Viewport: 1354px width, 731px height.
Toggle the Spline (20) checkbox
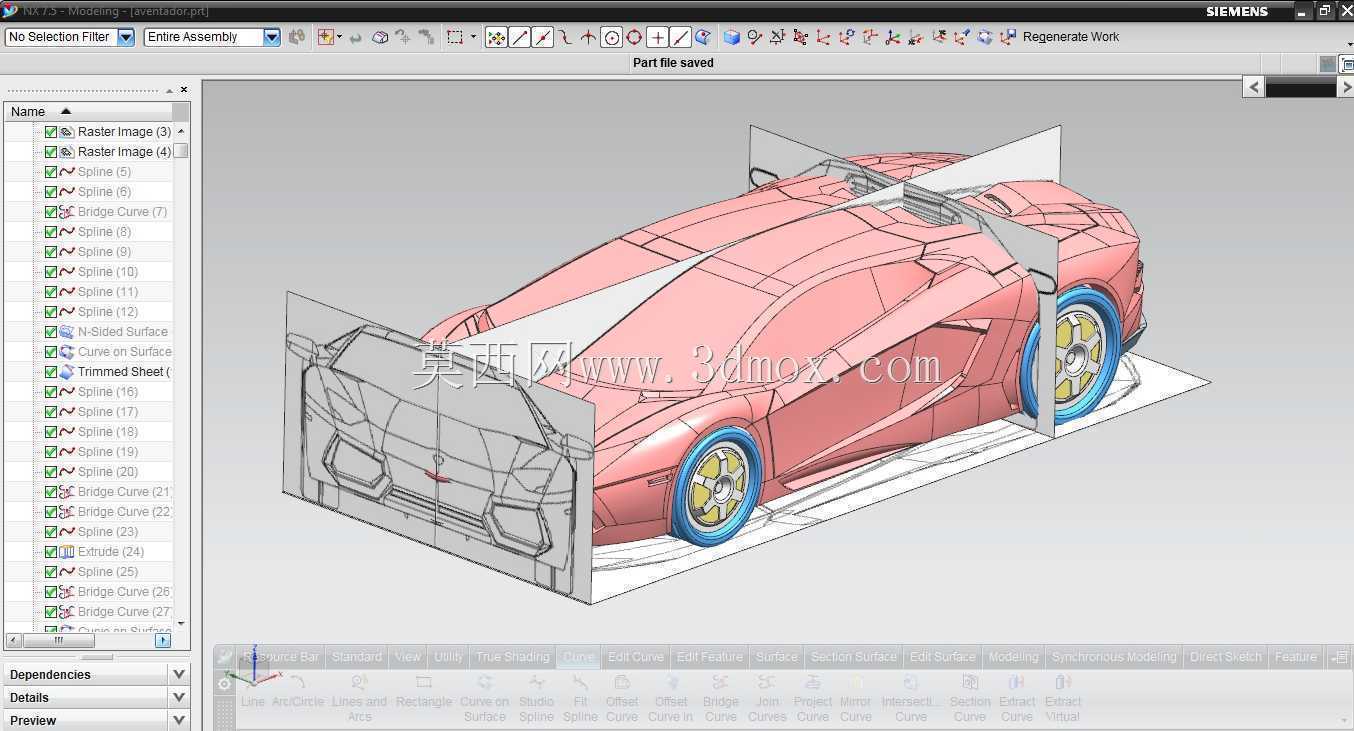tap(51, 472)
